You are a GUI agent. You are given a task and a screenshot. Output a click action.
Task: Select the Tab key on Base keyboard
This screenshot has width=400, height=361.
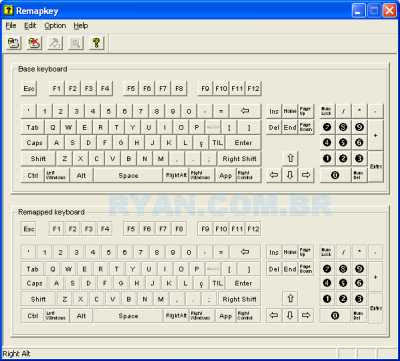32,127
